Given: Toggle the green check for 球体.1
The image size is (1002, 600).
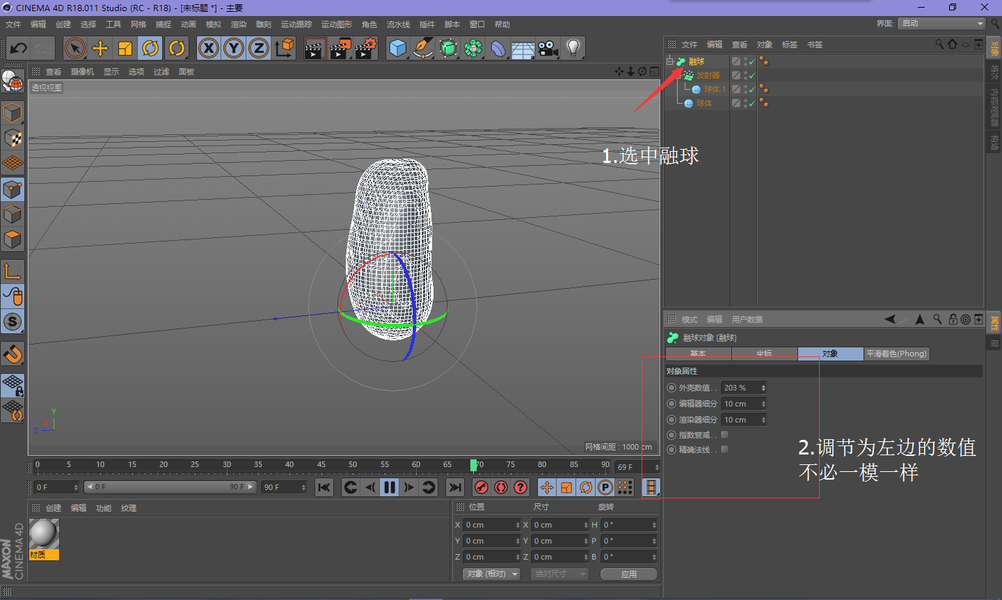Looking at the screenshot, I should pos(752,89).
